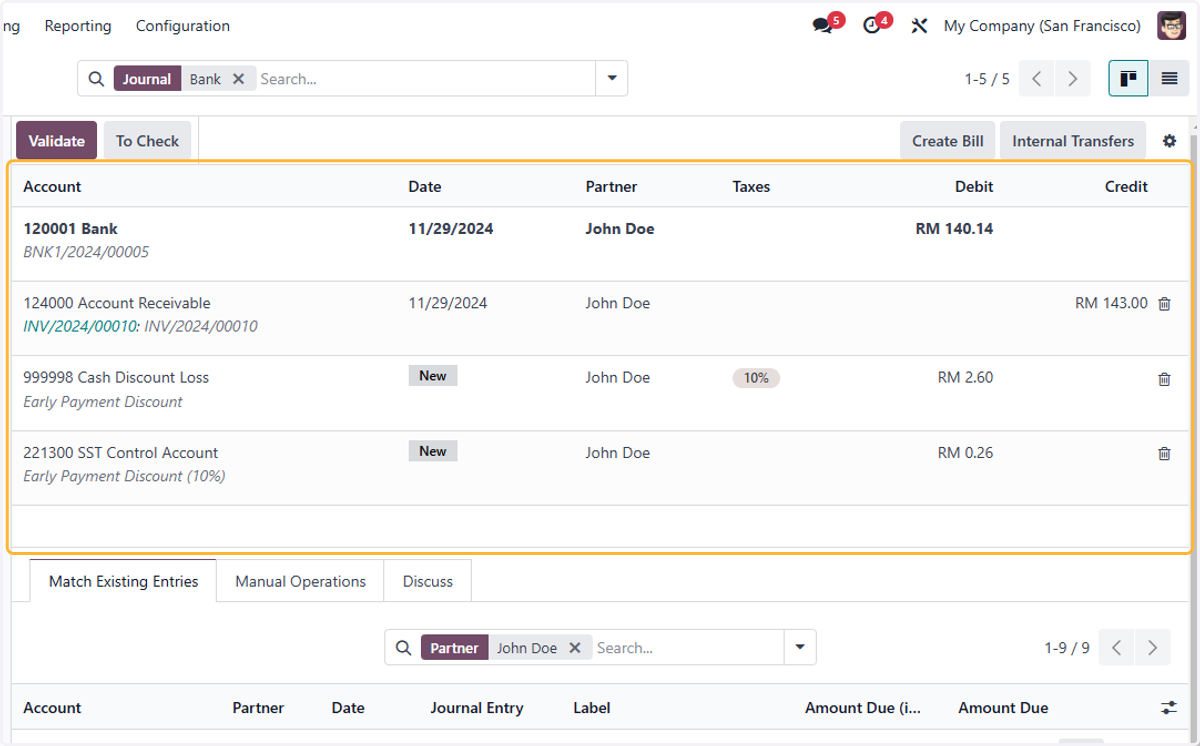This screenshot has height=746, width=1200.
Task: Click the RM 140.14 debit amount
Action: [x=954, y=229]
